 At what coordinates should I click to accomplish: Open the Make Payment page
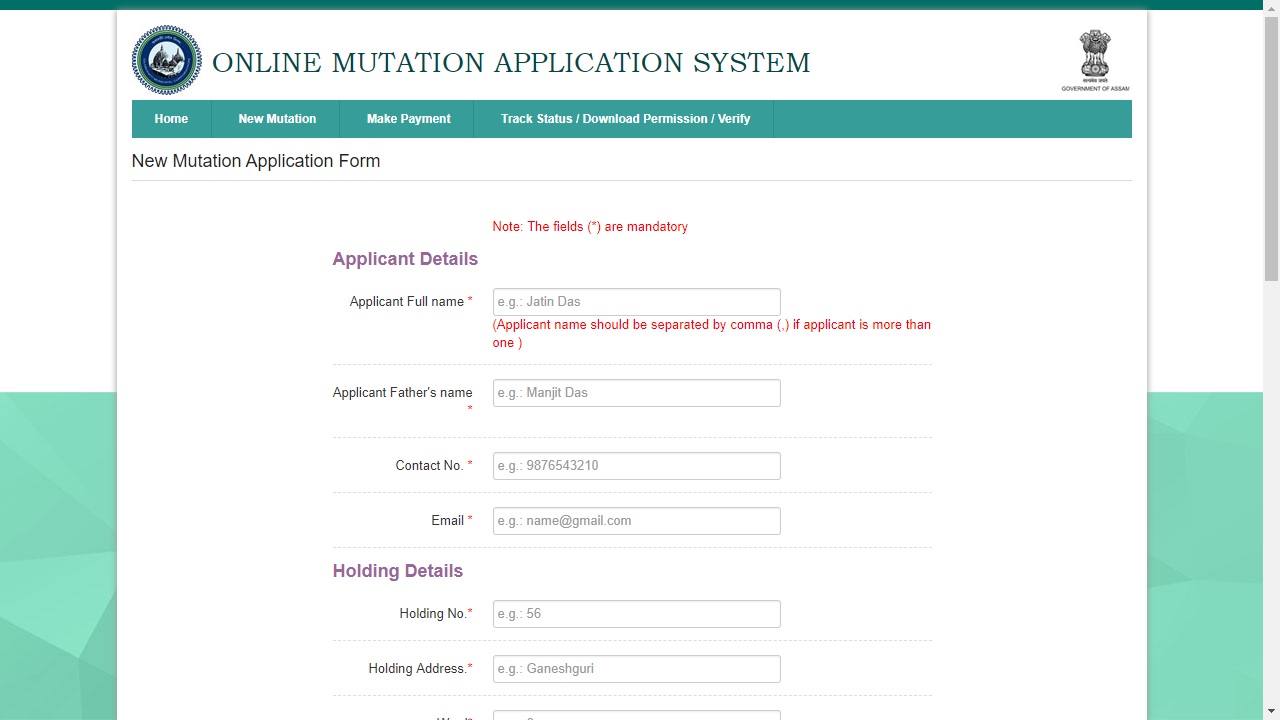[408, 119]
